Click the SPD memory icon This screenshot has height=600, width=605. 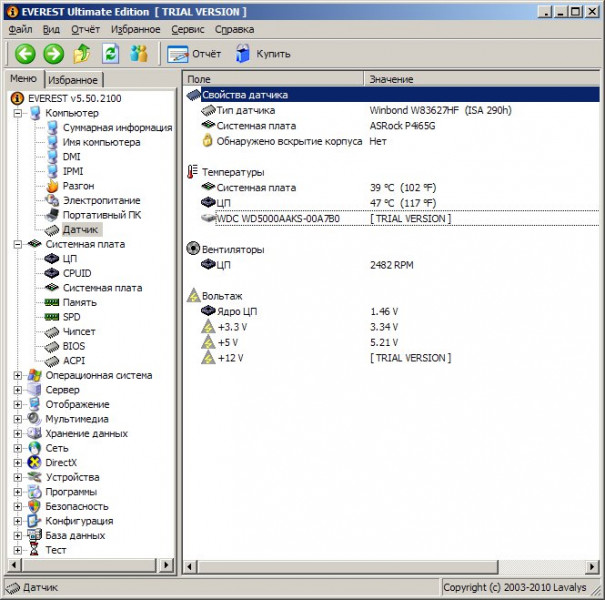pyautogui.click(x=52, y=317)
